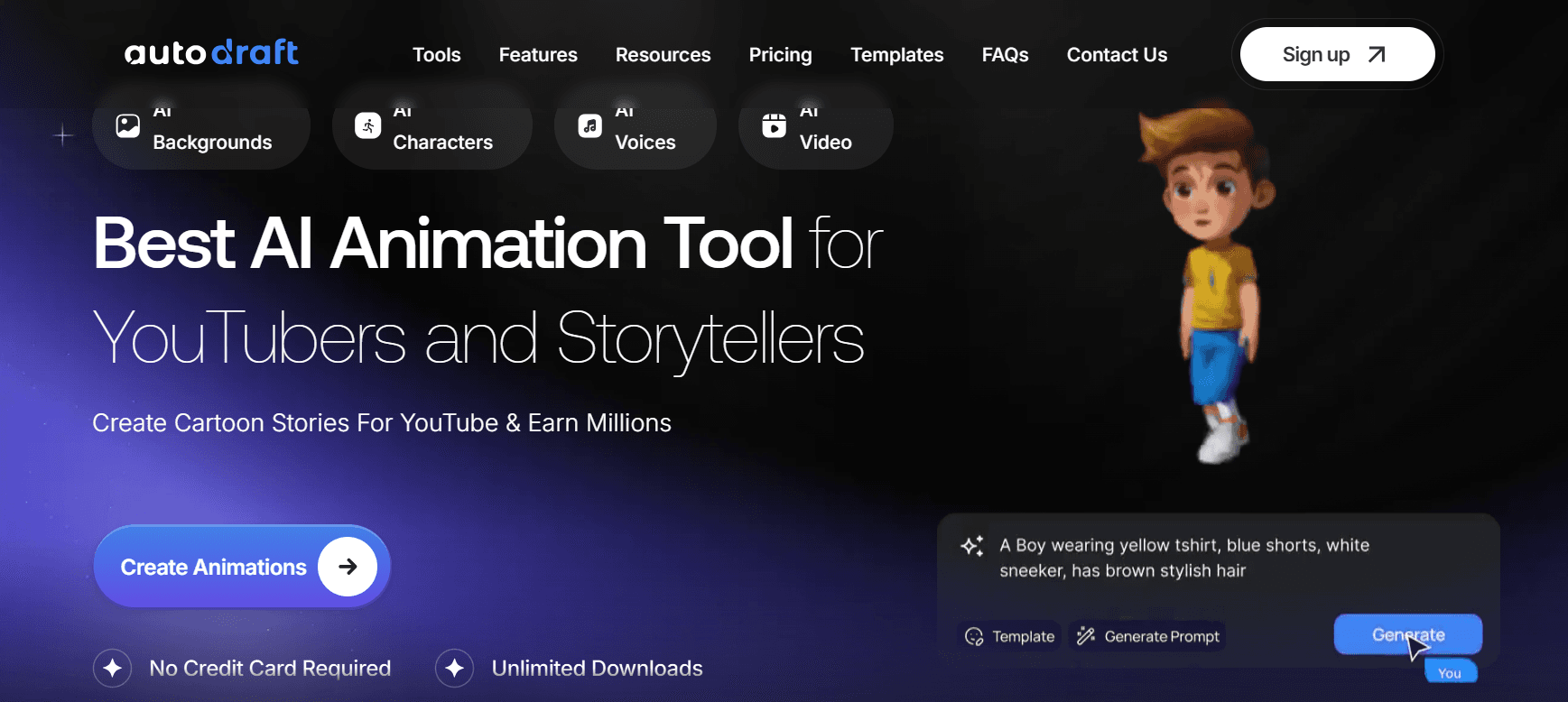Click the Sign up button
Image resolution: width=1568 pixels, height=702 pixels.
click(x=1338, y=54)
